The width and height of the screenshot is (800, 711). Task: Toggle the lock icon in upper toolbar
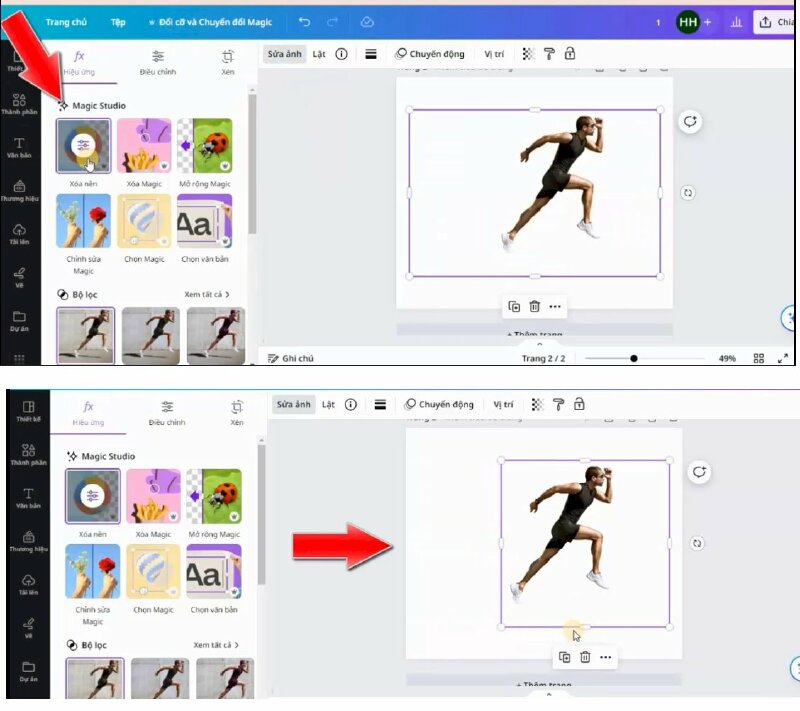(570, 54)
